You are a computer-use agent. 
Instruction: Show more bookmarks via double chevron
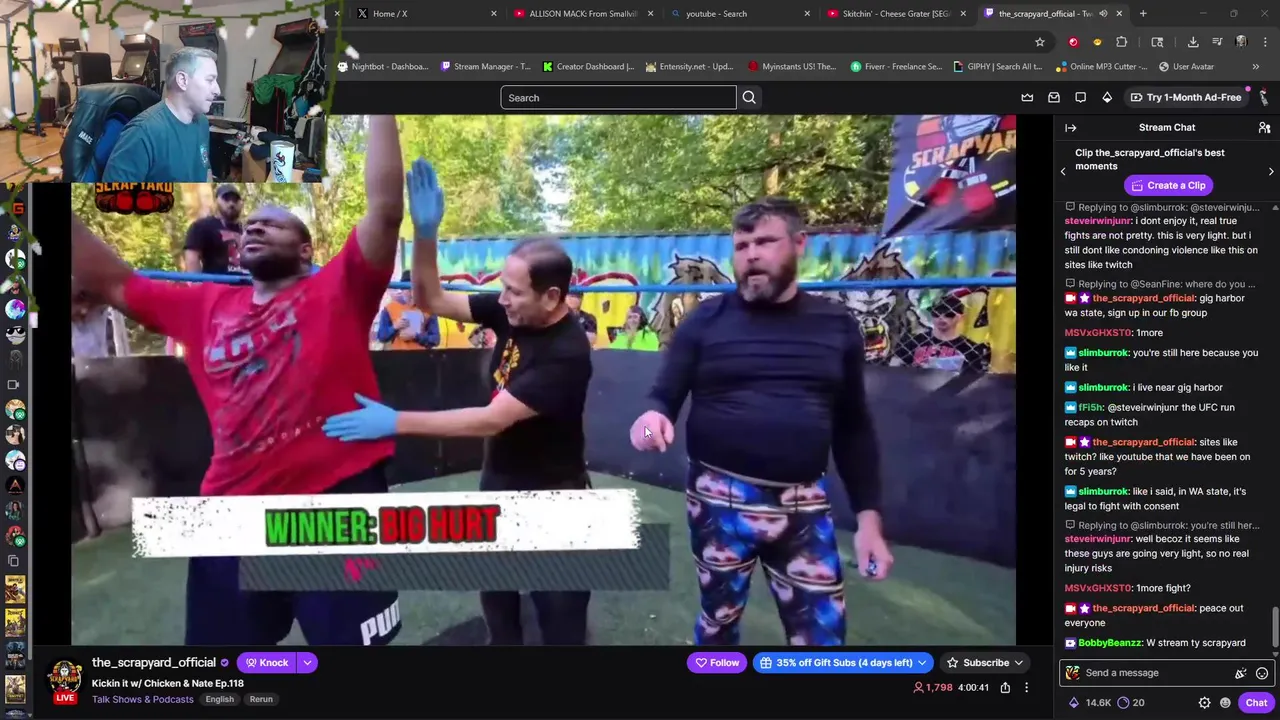point(1256,67)
